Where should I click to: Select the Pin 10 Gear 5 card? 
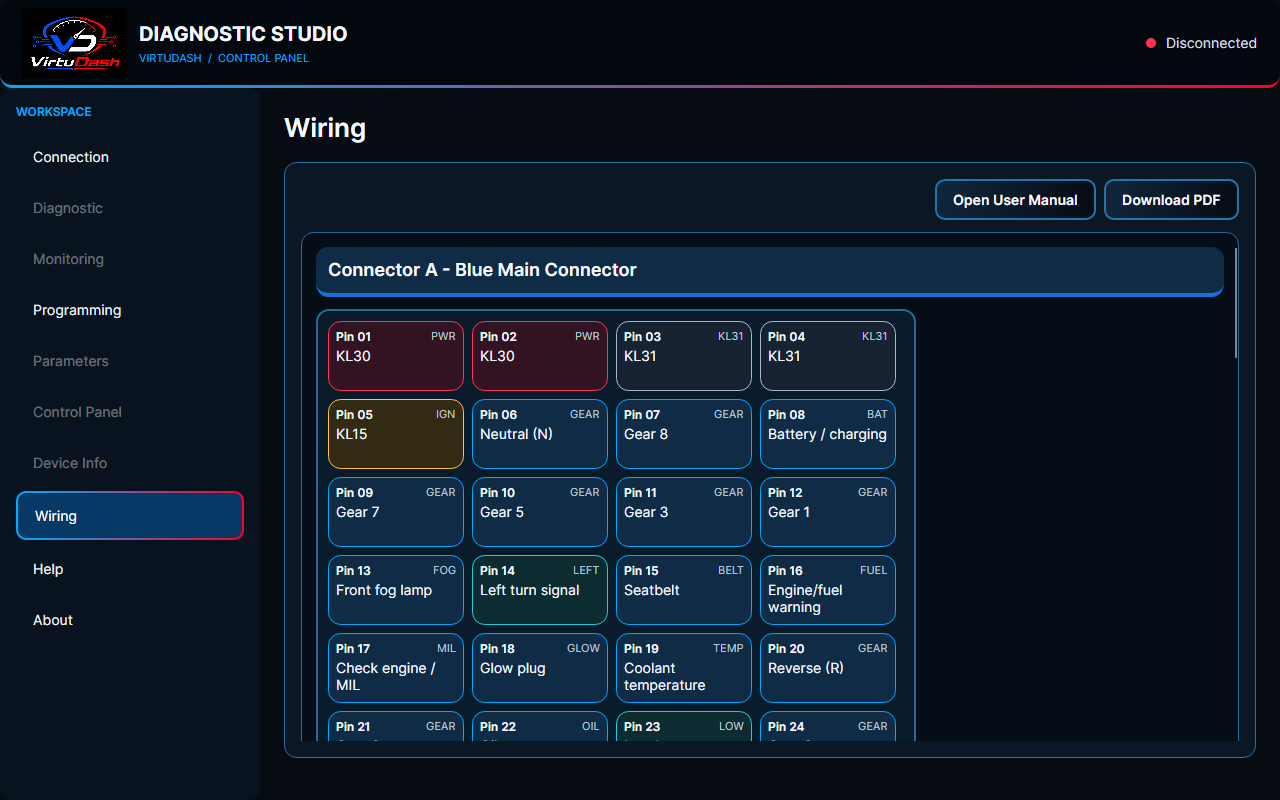pyautogui.click(x=540, y=512)
